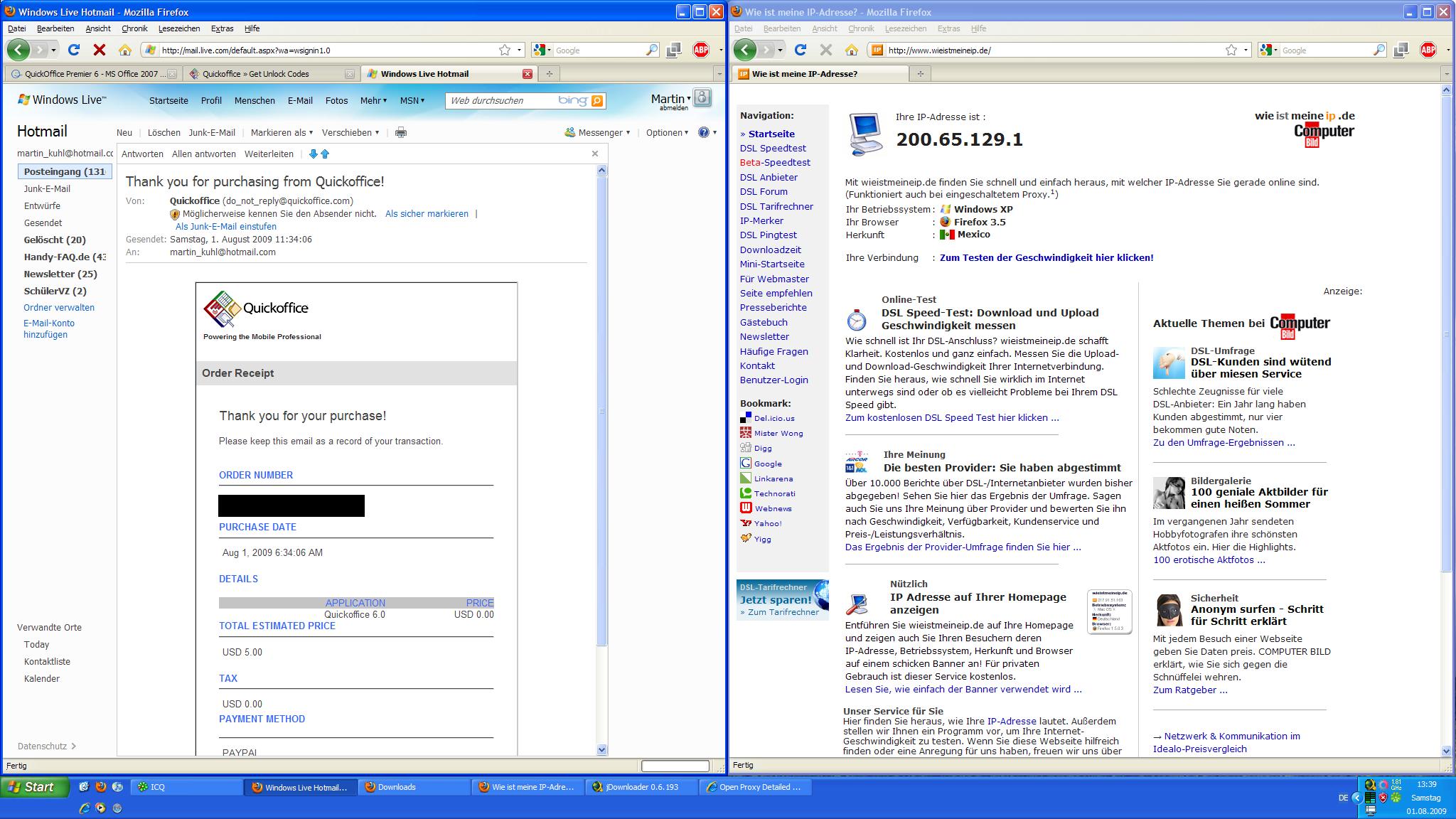The height and width of the screenshot is (819, 1456).
Task: Go to next message with up arrow icon
Action: [x=325, y=154]
